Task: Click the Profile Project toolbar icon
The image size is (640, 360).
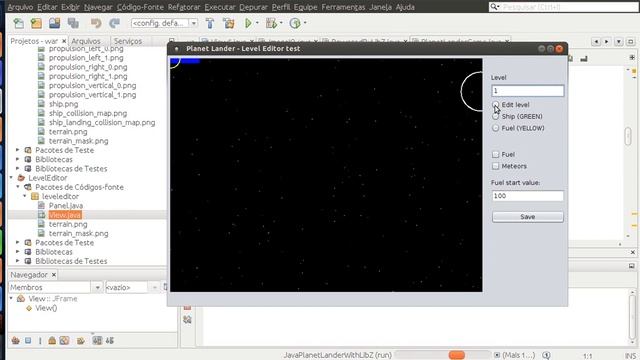Action: click(295, 23)
